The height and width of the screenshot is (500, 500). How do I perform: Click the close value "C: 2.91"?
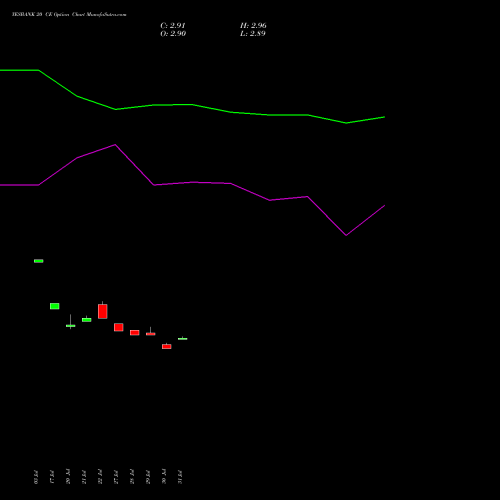pyautogui.click(x=173, y=25)
